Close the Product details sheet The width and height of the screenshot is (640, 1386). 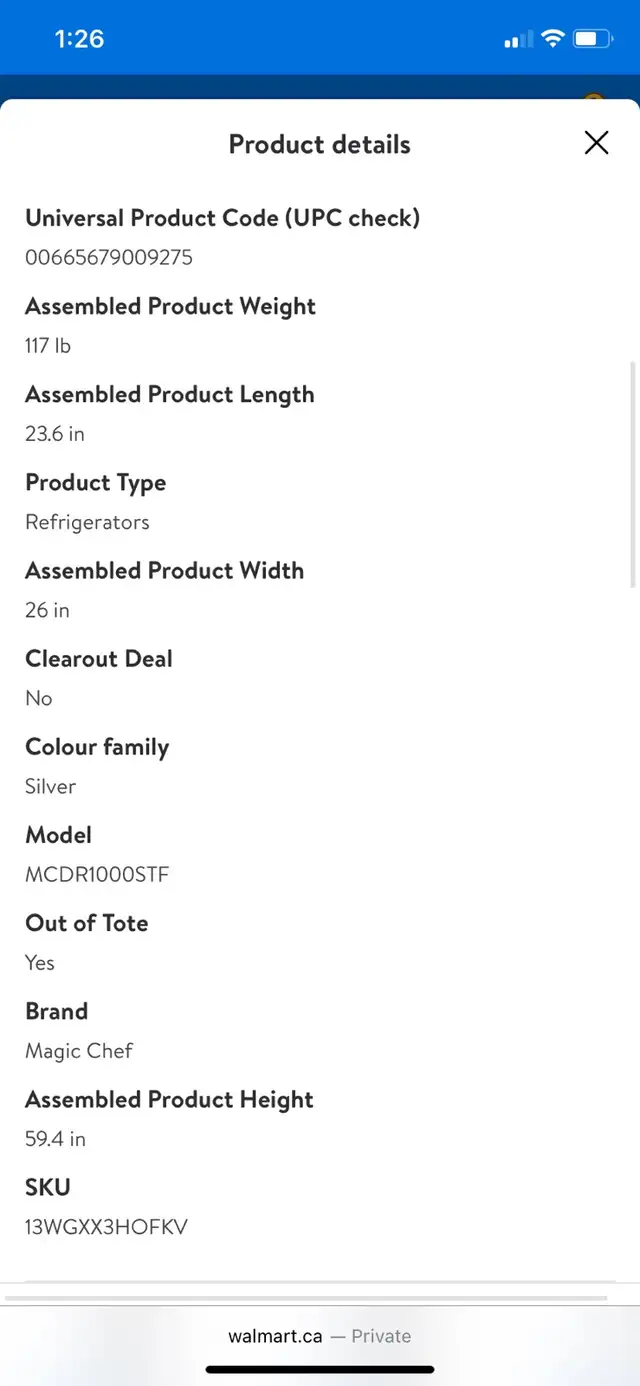click(x=596, y=143)
